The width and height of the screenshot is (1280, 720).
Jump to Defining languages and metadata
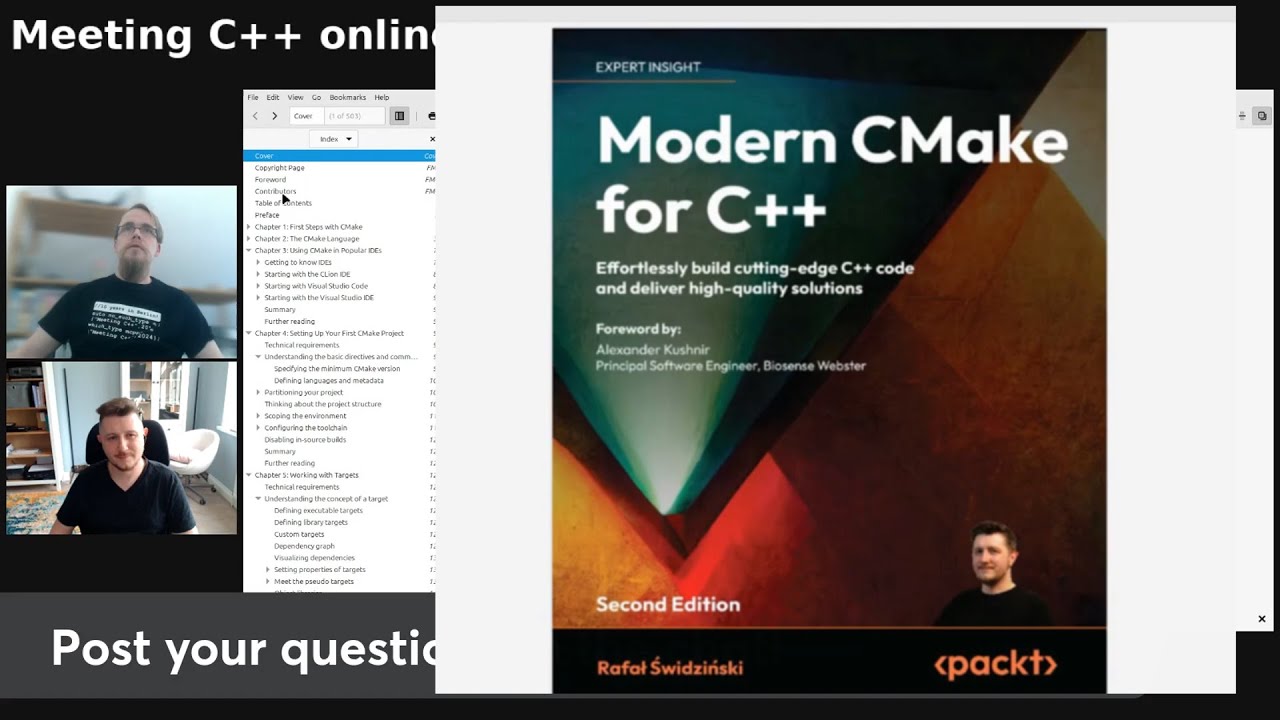click(329, 381)
